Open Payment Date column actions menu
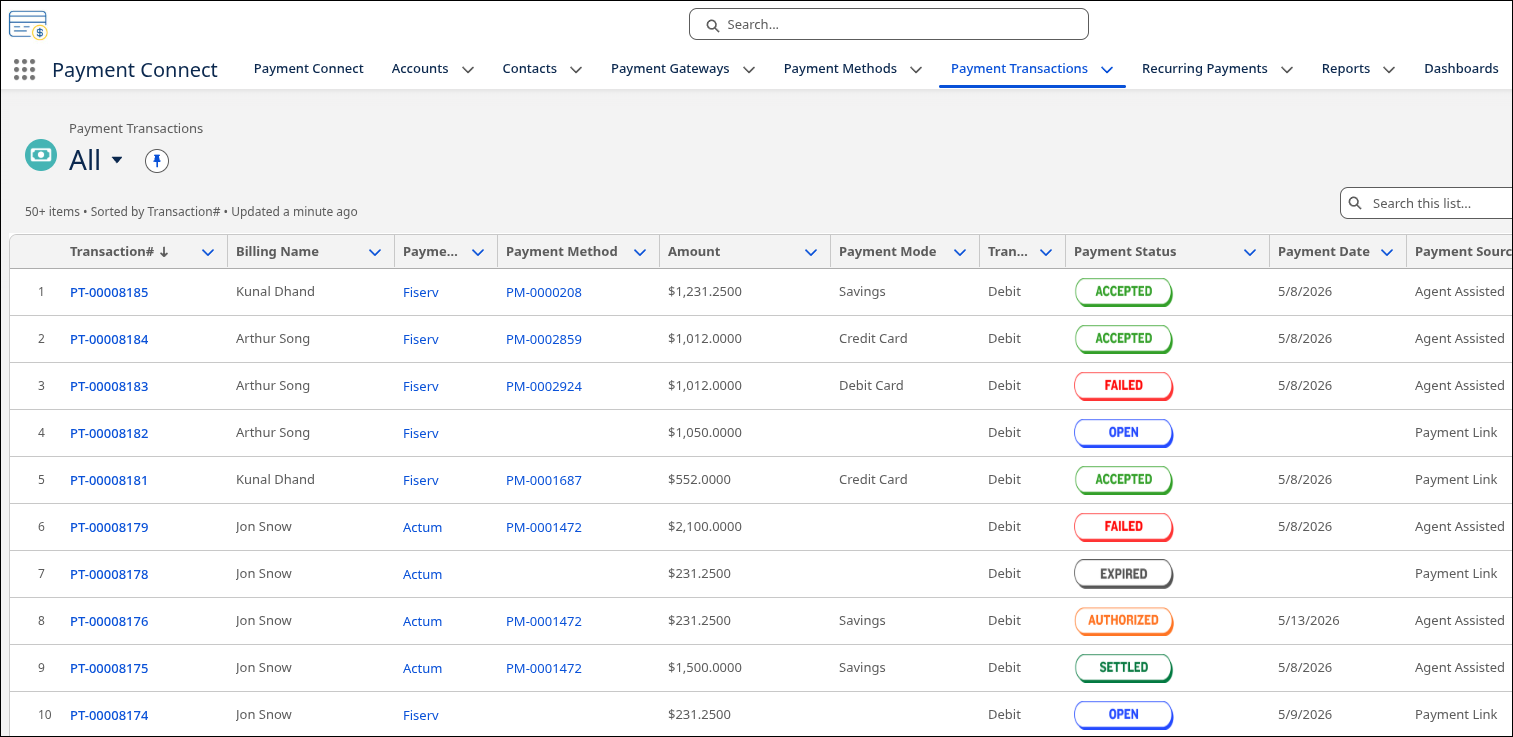The width and height of the screenshot is (1513, 737). (x=1387, y=253)
